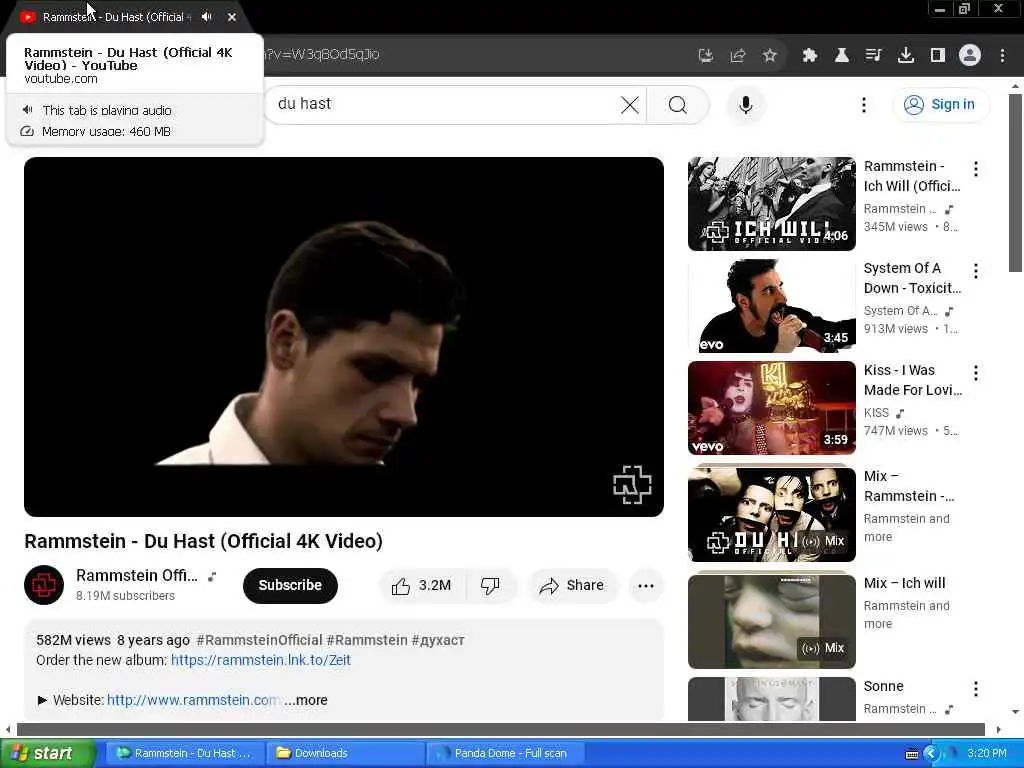Open the browser extensions puzzle icon
1024x768 pixels.
click(810, 56)
